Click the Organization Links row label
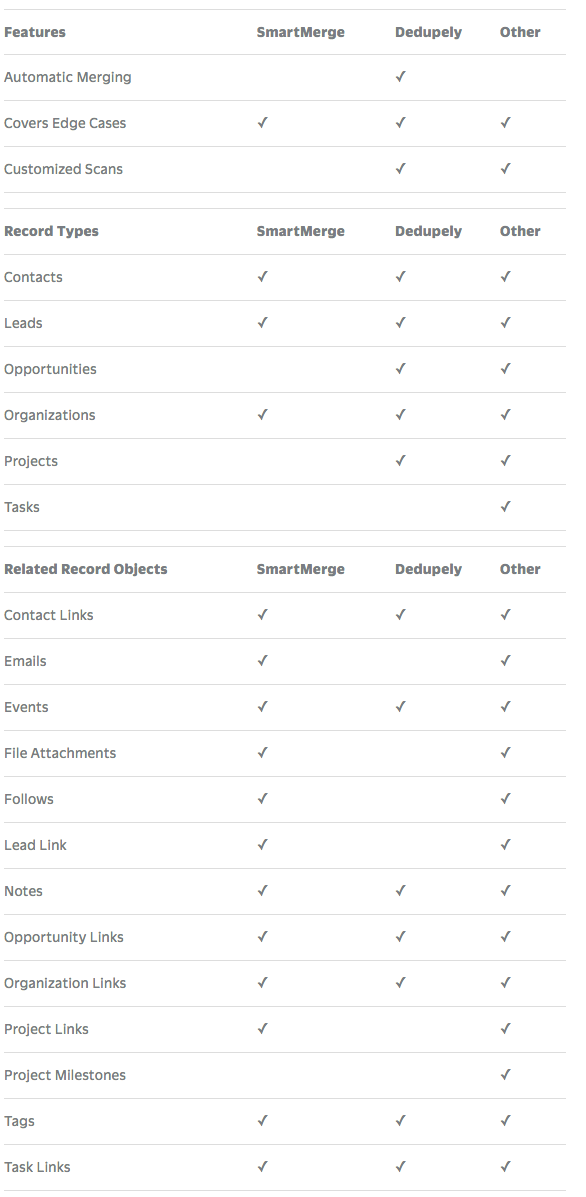 coord(65,983)
